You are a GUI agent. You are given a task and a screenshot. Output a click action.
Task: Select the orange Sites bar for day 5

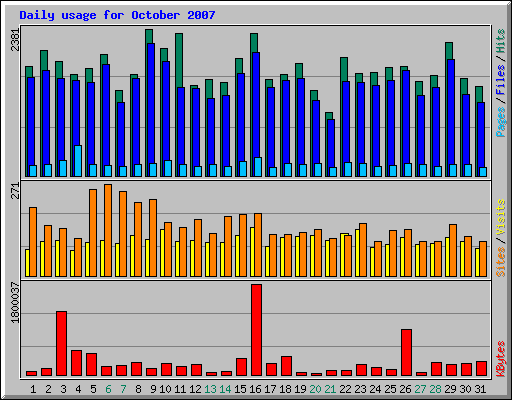[x=93, y=233]
